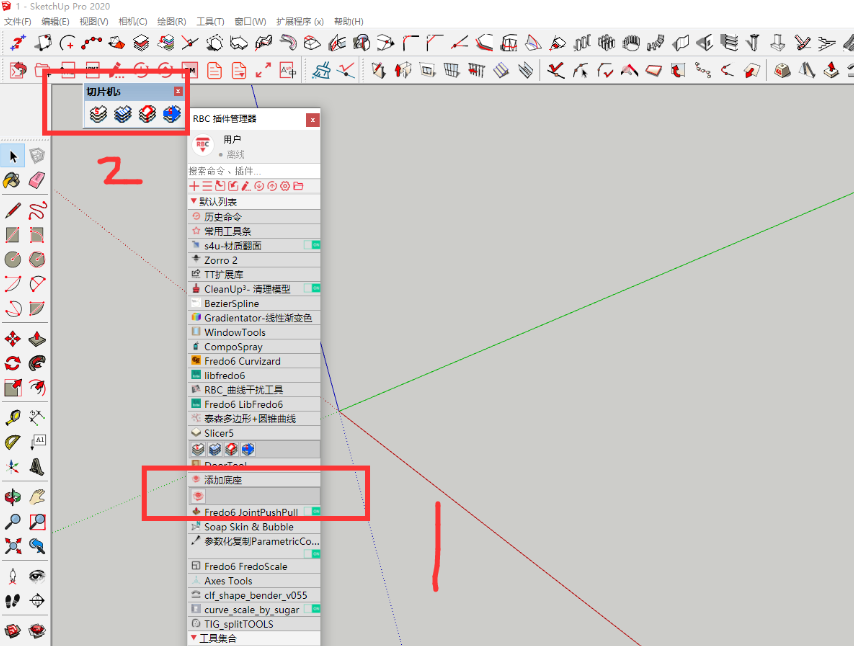Activate the Pan hand tool
Viewport: 854px width, 646px height.
pyautogui.click(x=37, y=497)
